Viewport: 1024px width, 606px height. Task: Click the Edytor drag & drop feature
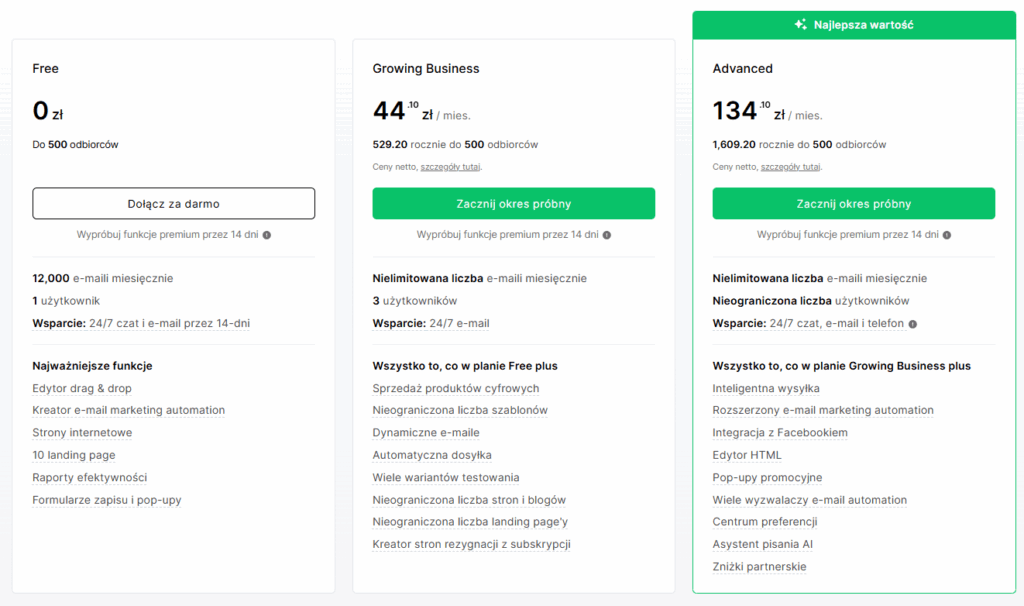pyautogui.click(x=82, y=388)
